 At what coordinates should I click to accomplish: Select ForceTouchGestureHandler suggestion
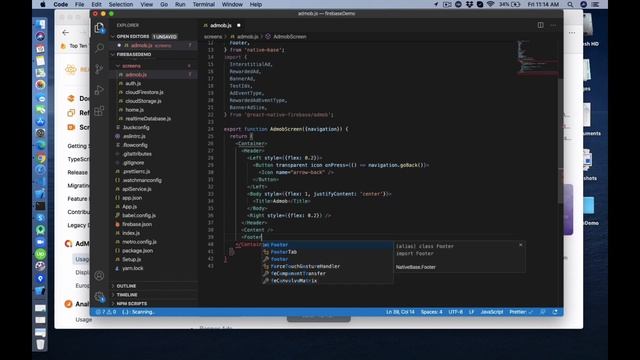327,266
